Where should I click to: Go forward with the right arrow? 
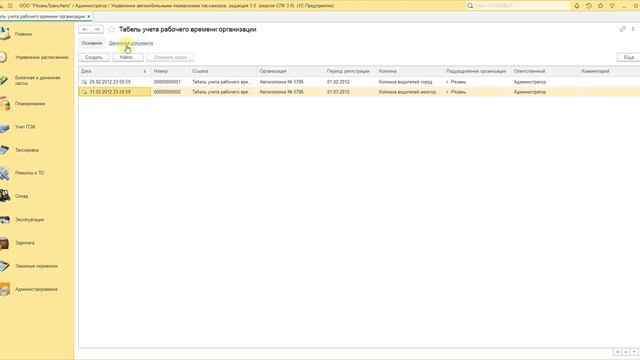click(97, 29)
